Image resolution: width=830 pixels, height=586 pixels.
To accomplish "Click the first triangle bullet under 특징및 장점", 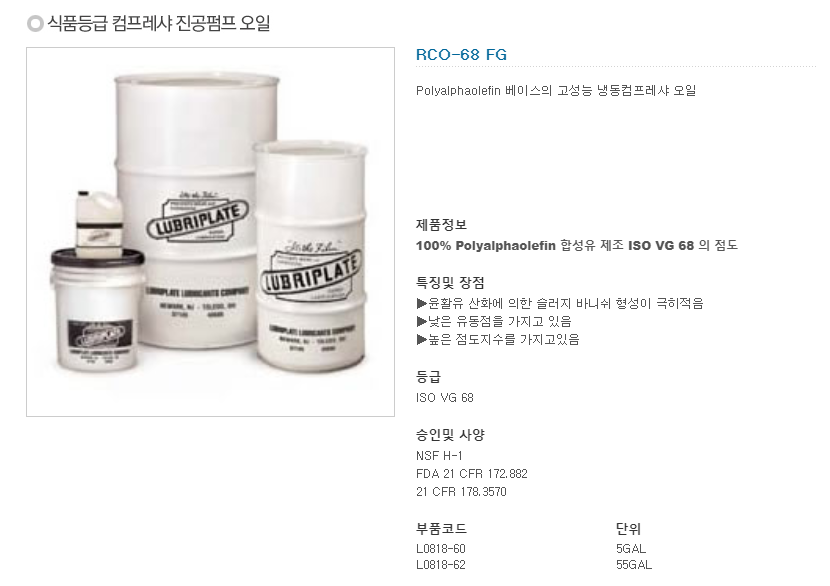I will [x=421, y=303].
